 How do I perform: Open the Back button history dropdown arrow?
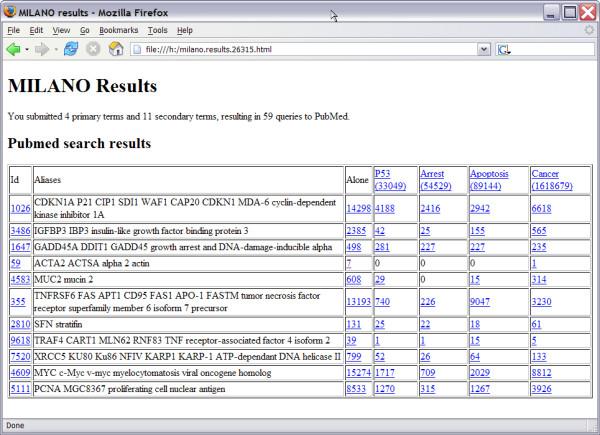27,50
